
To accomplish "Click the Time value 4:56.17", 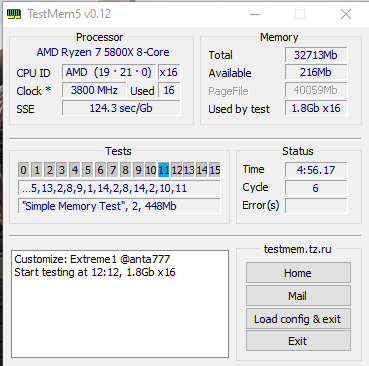I will [316, 170].
